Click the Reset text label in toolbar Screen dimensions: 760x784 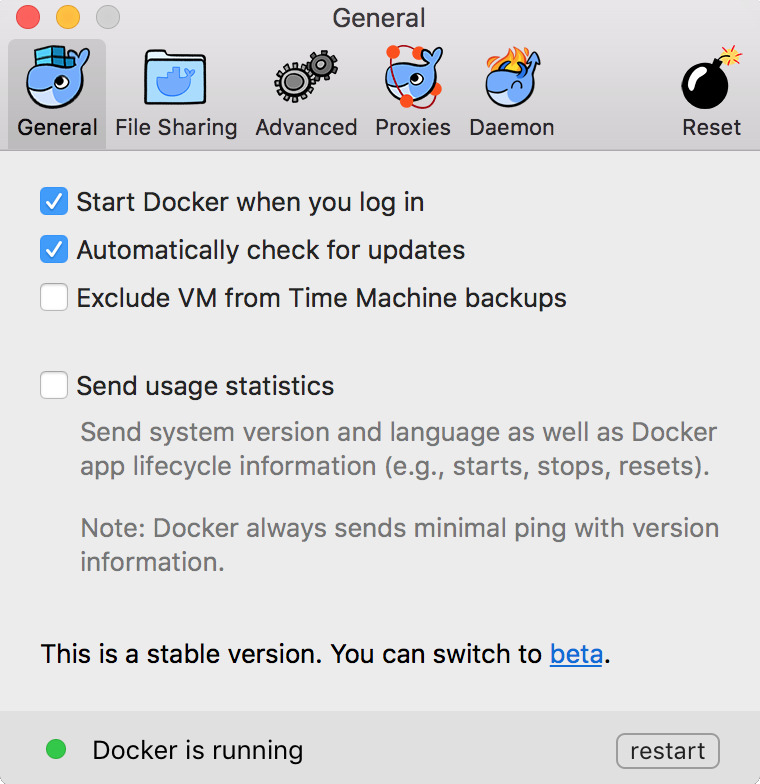(x=712, y=128)
